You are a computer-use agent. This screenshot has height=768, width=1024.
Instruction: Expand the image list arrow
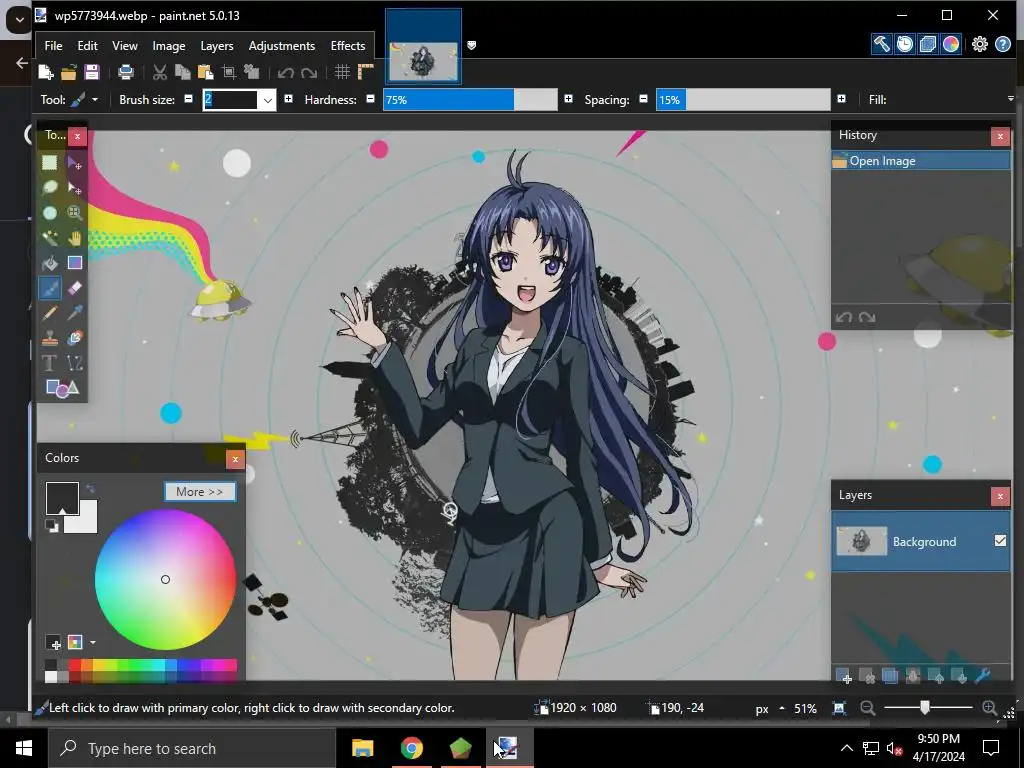472,45
